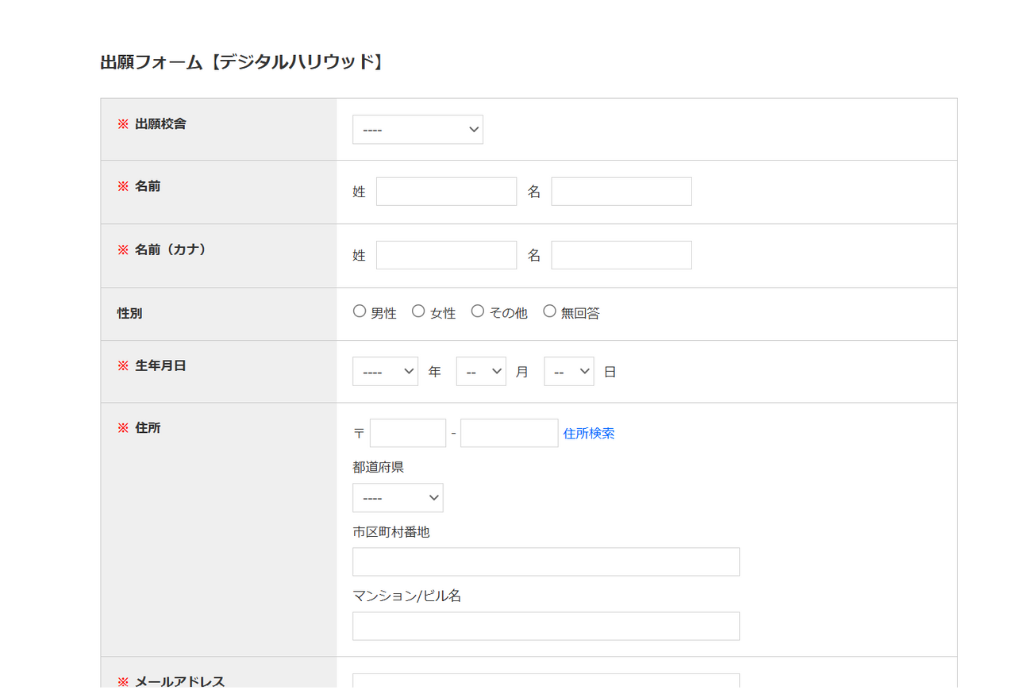The image size is (1032, 688).
Task: Select the 男性 gender option
Action: (359, 310)
